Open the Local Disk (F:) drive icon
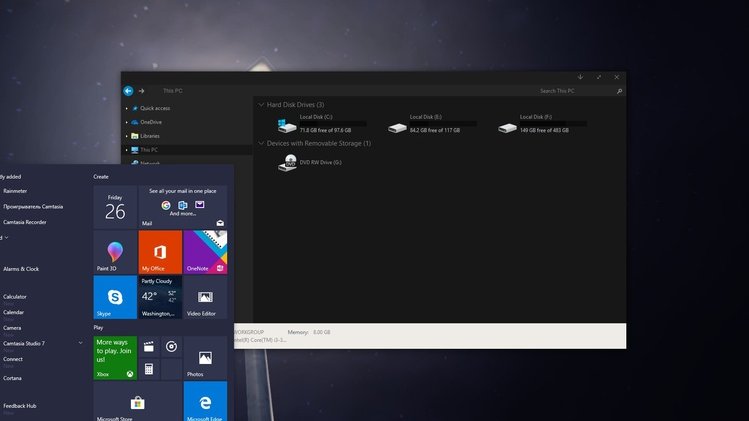Image resolution: width=749 pixels, height=421 pixels. click(507, 128)
